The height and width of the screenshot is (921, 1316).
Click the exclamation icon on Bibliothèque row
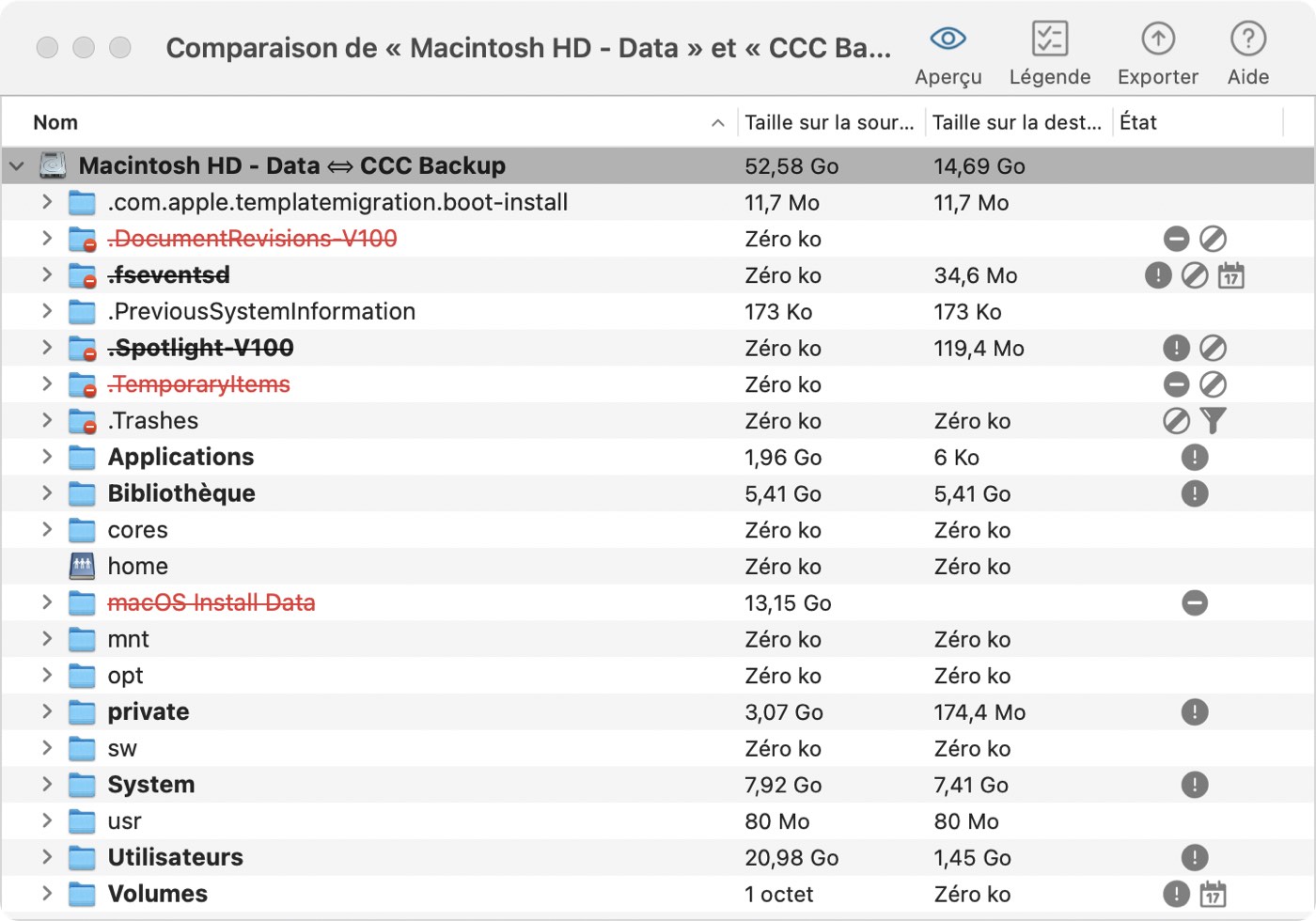[x=1195, y=493]
